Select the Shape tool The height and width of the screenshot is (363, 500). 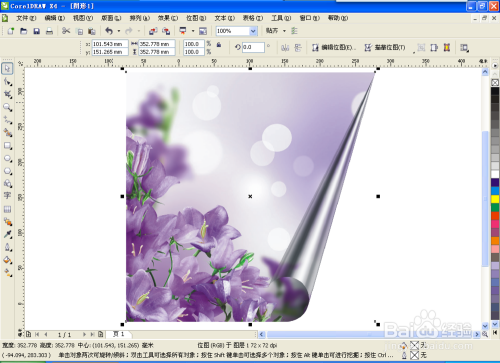[7, 81]
